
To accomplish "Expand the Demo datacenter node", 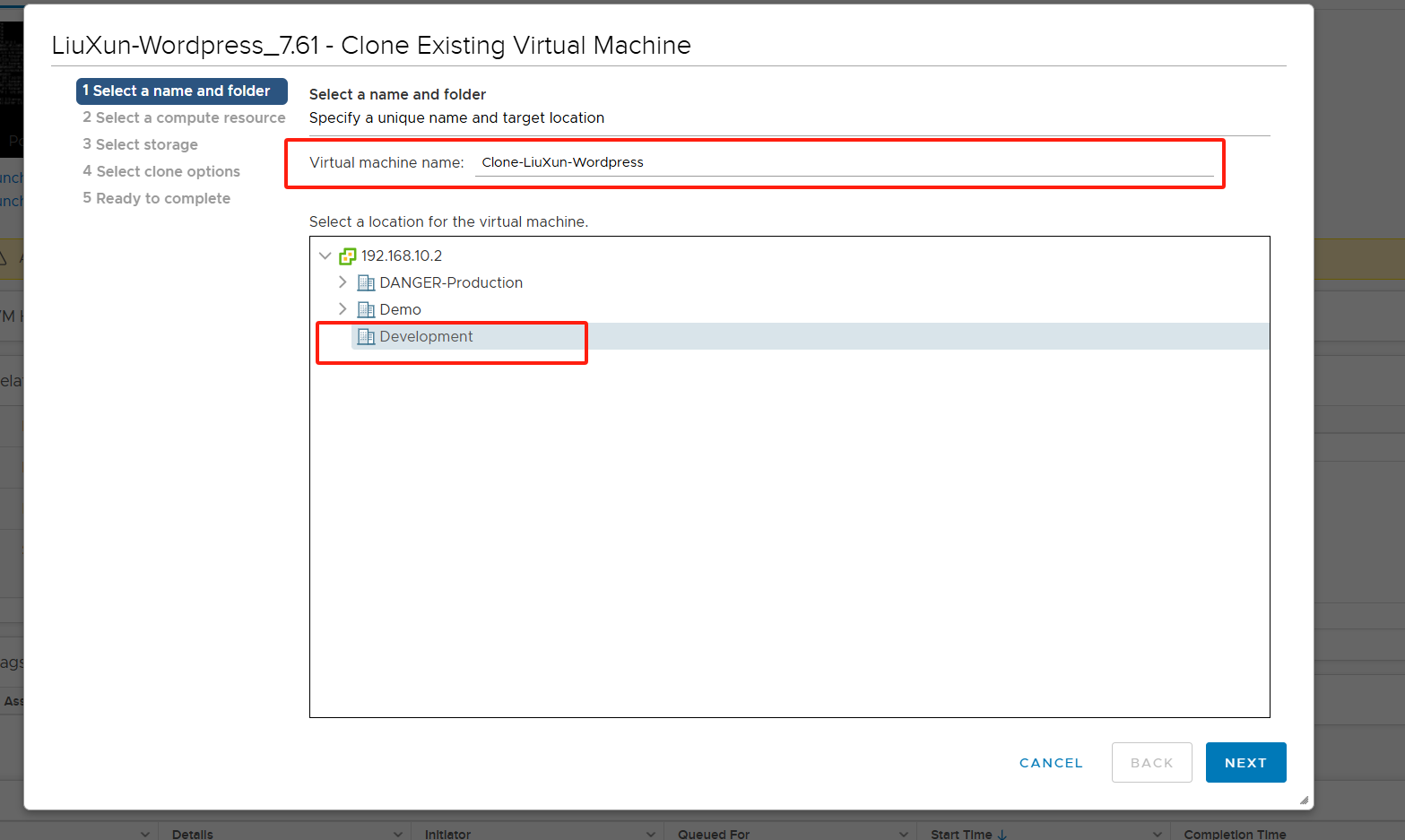I will click(343, 309).
